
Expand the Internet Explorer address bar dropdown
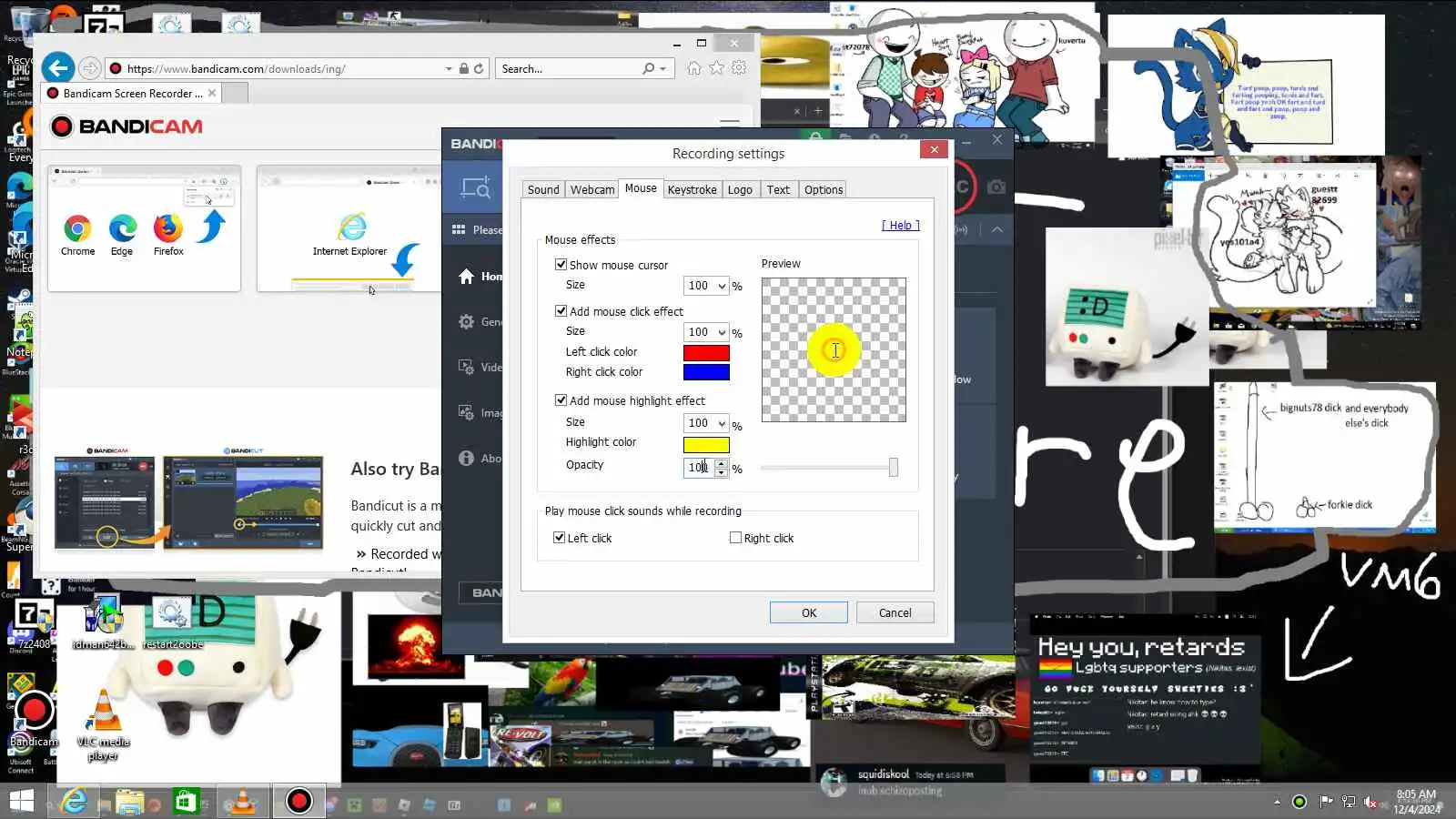click(x=449, y=68)
